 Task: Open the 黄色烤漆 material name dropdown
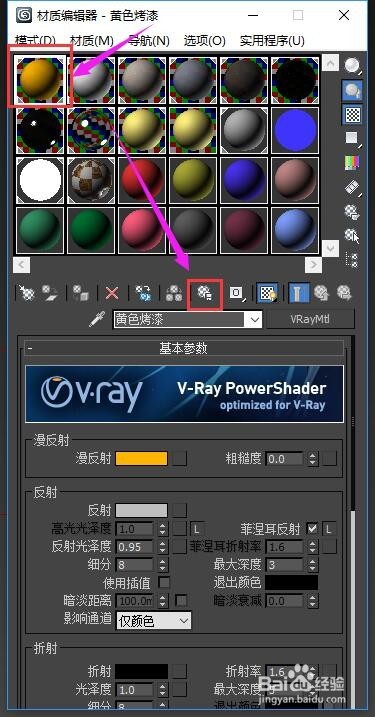click(x=253, y=320)
